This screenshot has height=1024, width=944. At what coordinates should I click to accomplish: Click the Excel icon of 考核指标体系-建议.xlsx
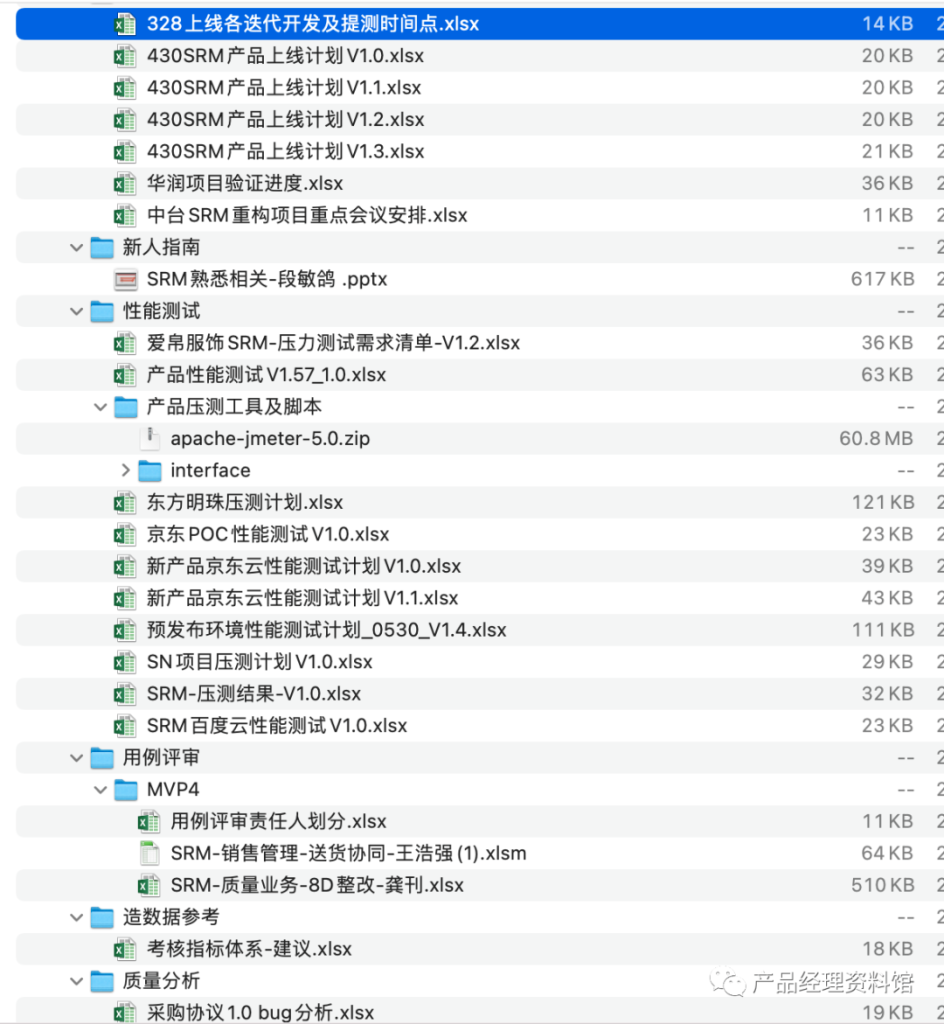(x=125, y=949)
